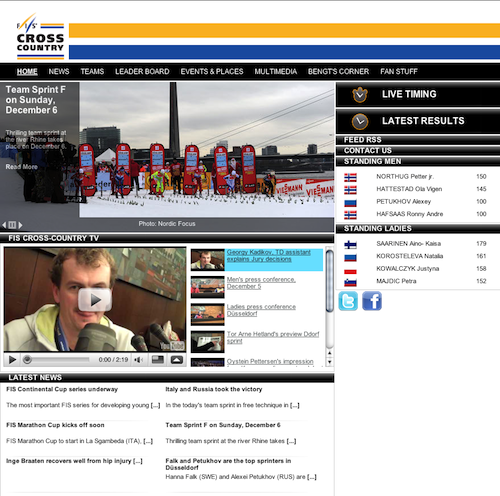This screenshot has height=496, width=500.
Task: Click the Live Timing clock icon
Action: 360,95
